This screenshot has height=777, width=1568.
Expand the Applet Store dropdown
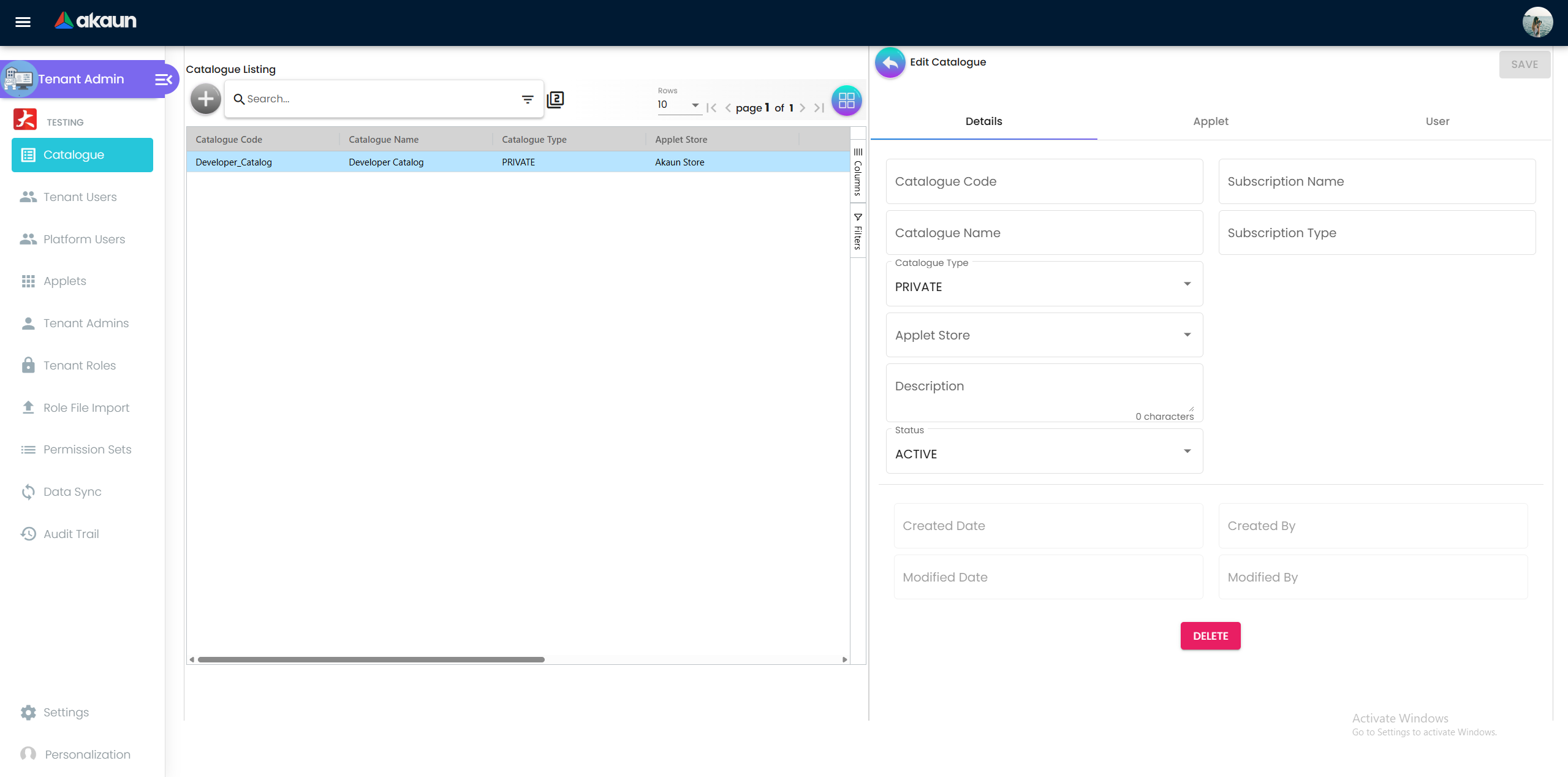point(1044,335)
